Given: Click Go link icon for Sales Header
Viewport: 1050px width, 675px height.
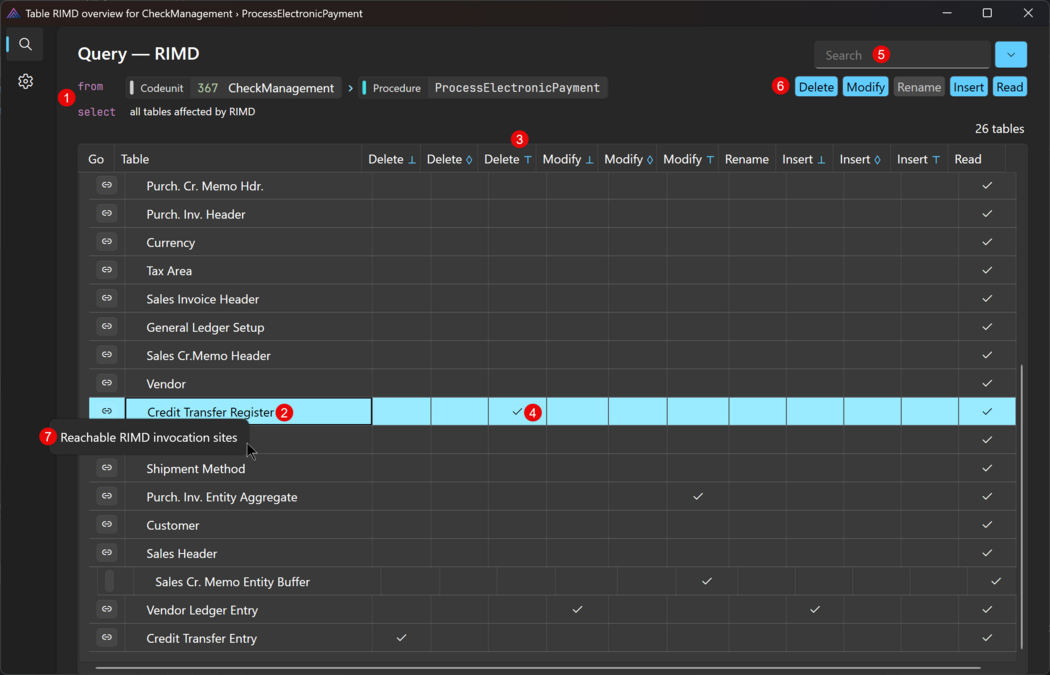Looking at the screenshot, I should [x=107, y=552].
